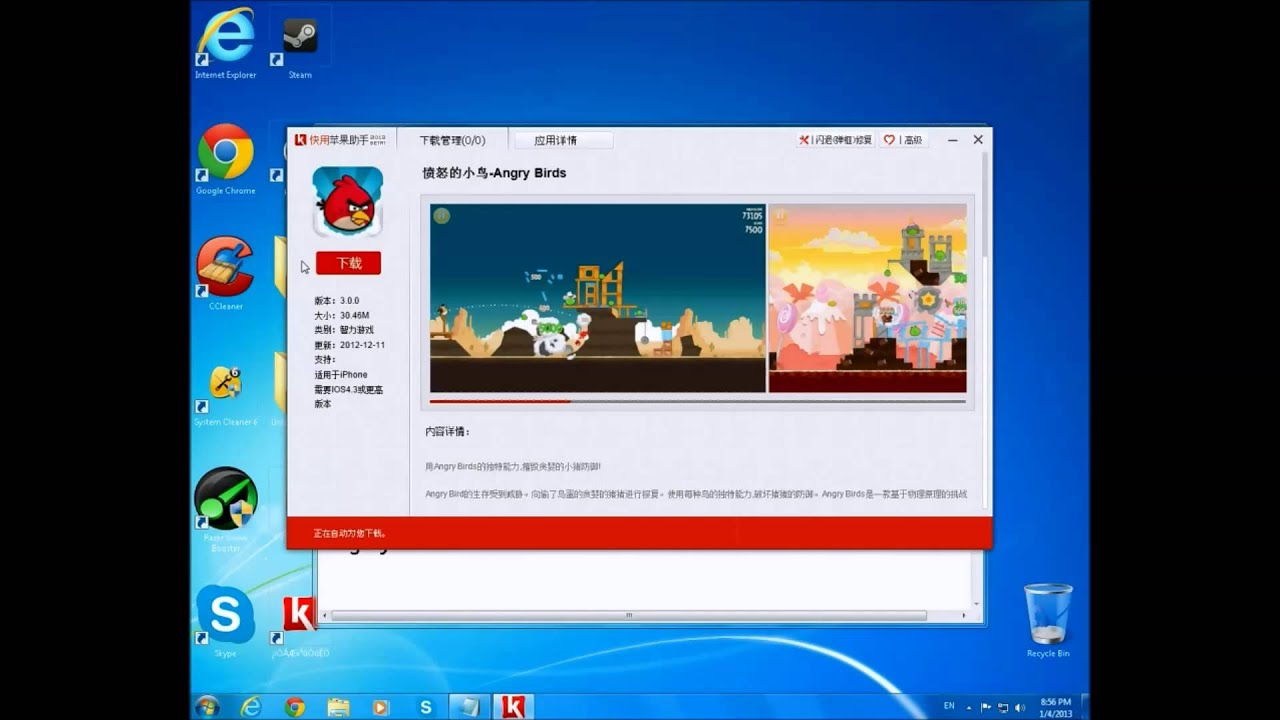
Task: Click the network tray icon
Action: pyautogui.click(x=1003, y=707)
